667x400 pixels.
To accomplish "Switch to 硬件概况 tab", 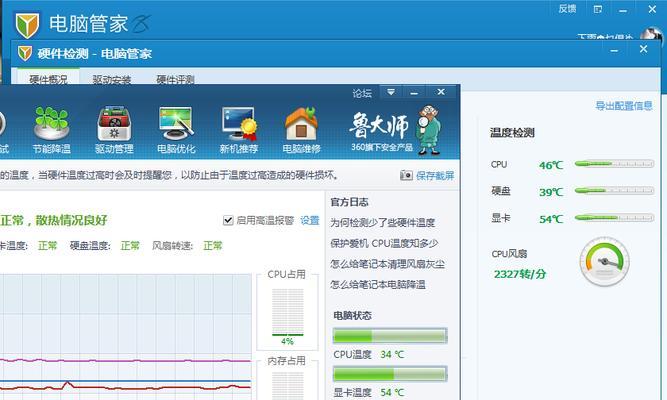I will coord(48,78).
